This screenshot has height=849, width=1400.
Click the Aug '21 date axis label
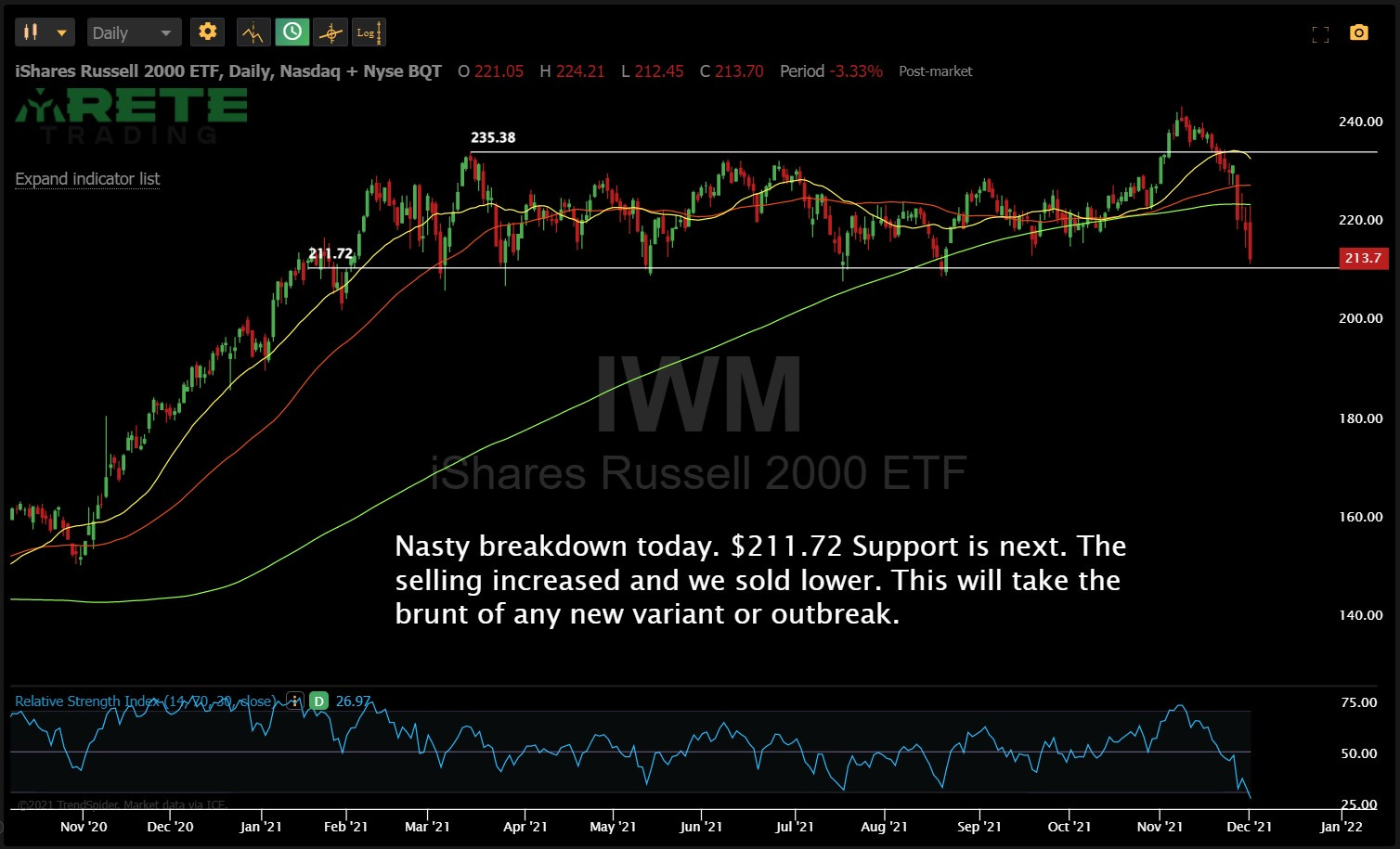click(885, 827)
